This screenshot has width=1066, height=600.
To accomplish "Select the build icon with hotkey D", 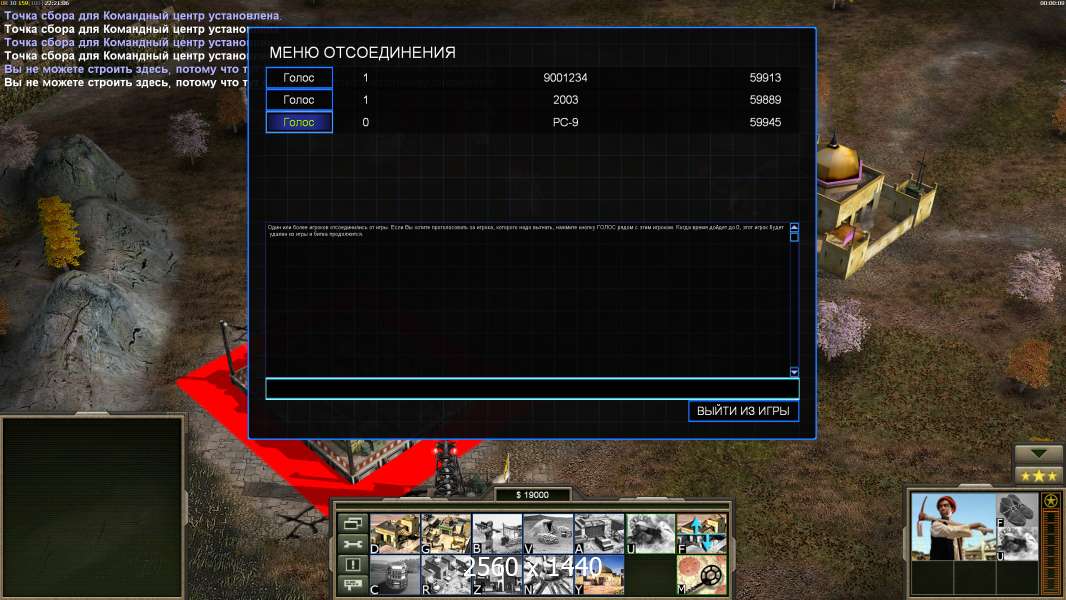I will point(395,533).
